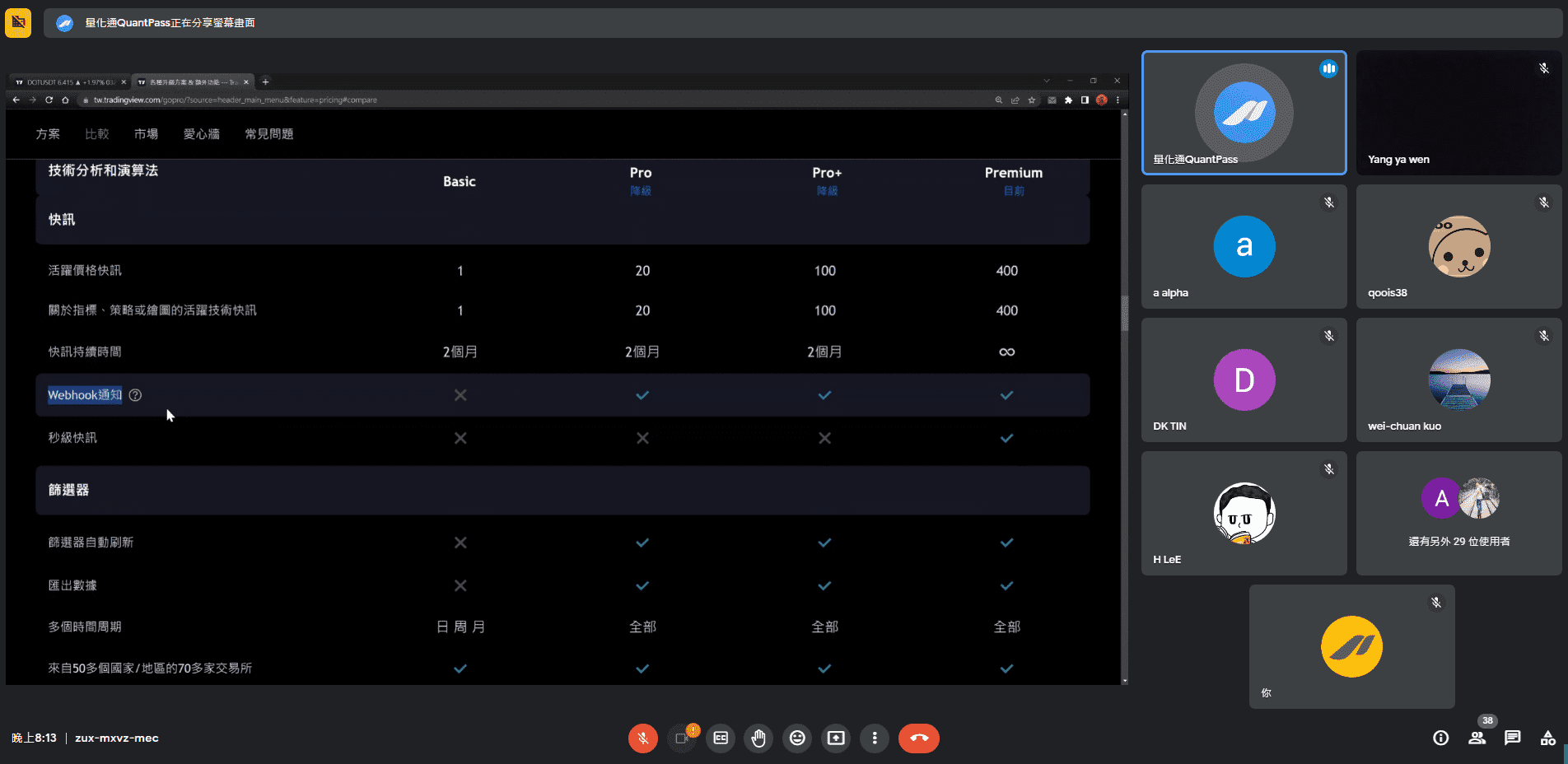This screenshot has width=1568, height=764.
Task: Click the bookmark star in address bar
Action: [x=1031, y=100]
